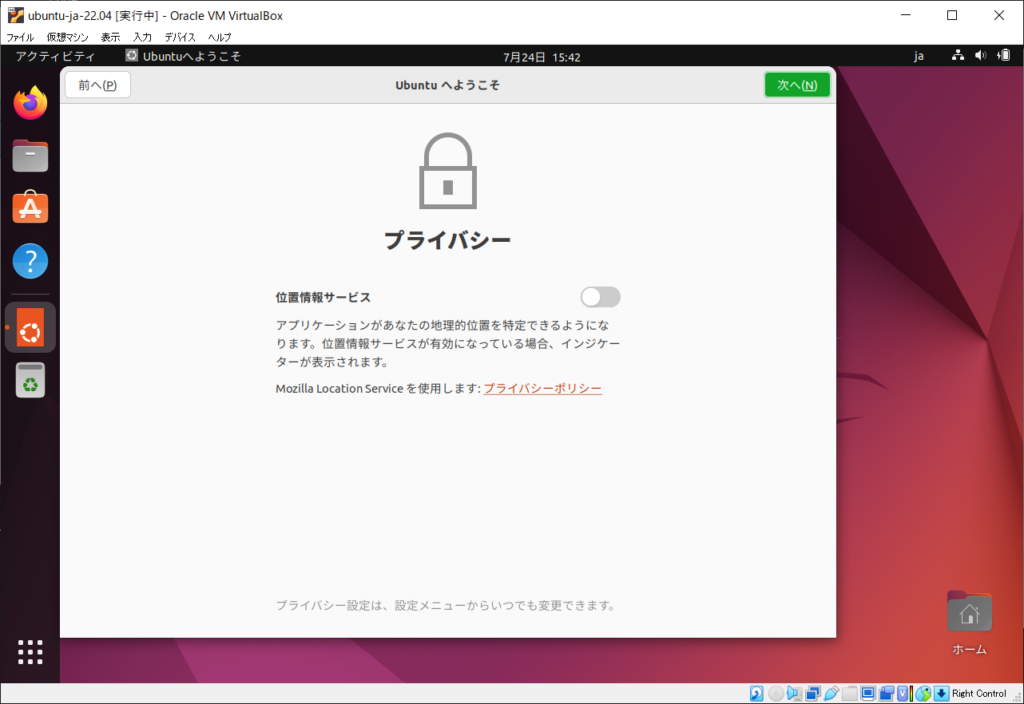Enable the 位置情報サービス toggle switch

600,297
